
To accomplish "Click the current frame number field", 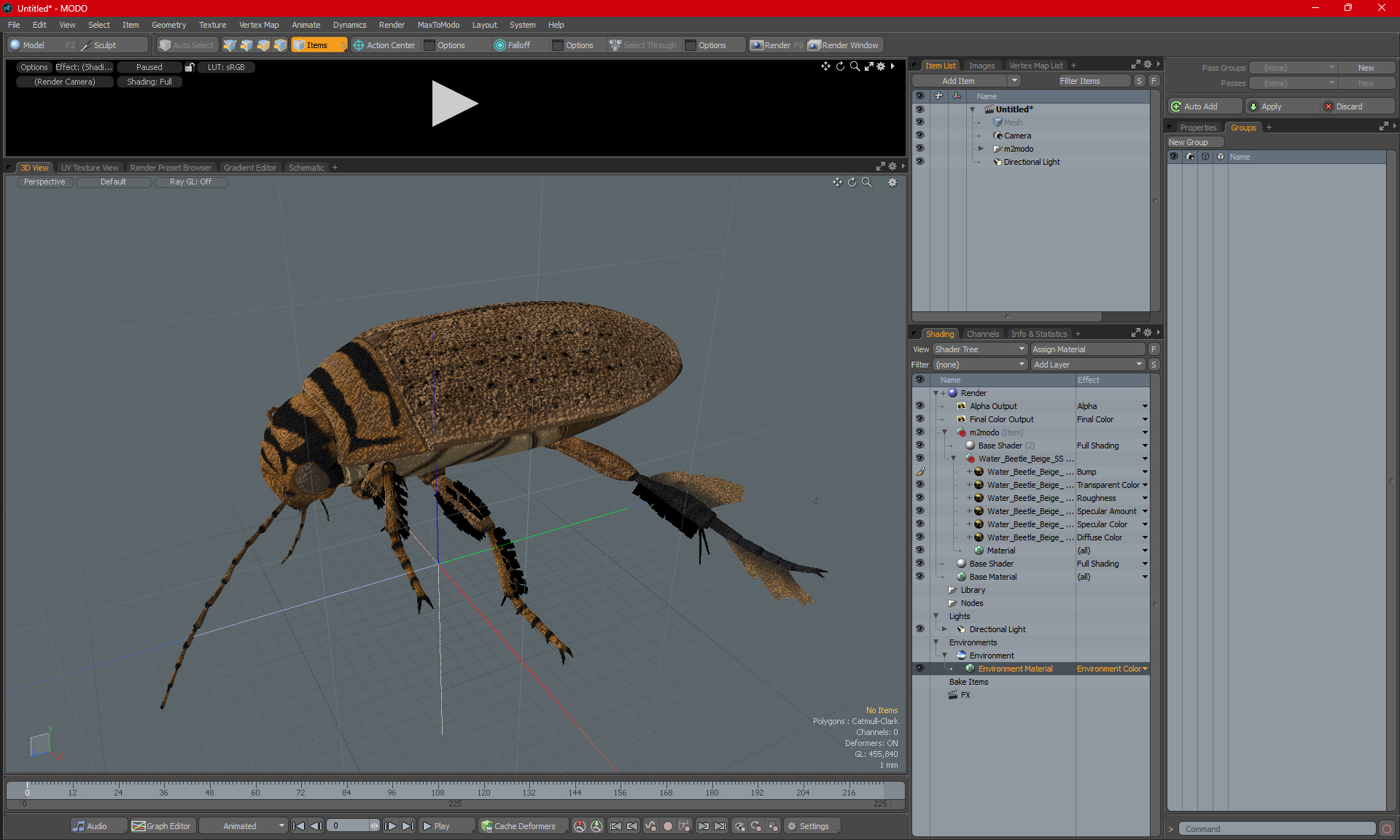I will (x=353, y=826).
